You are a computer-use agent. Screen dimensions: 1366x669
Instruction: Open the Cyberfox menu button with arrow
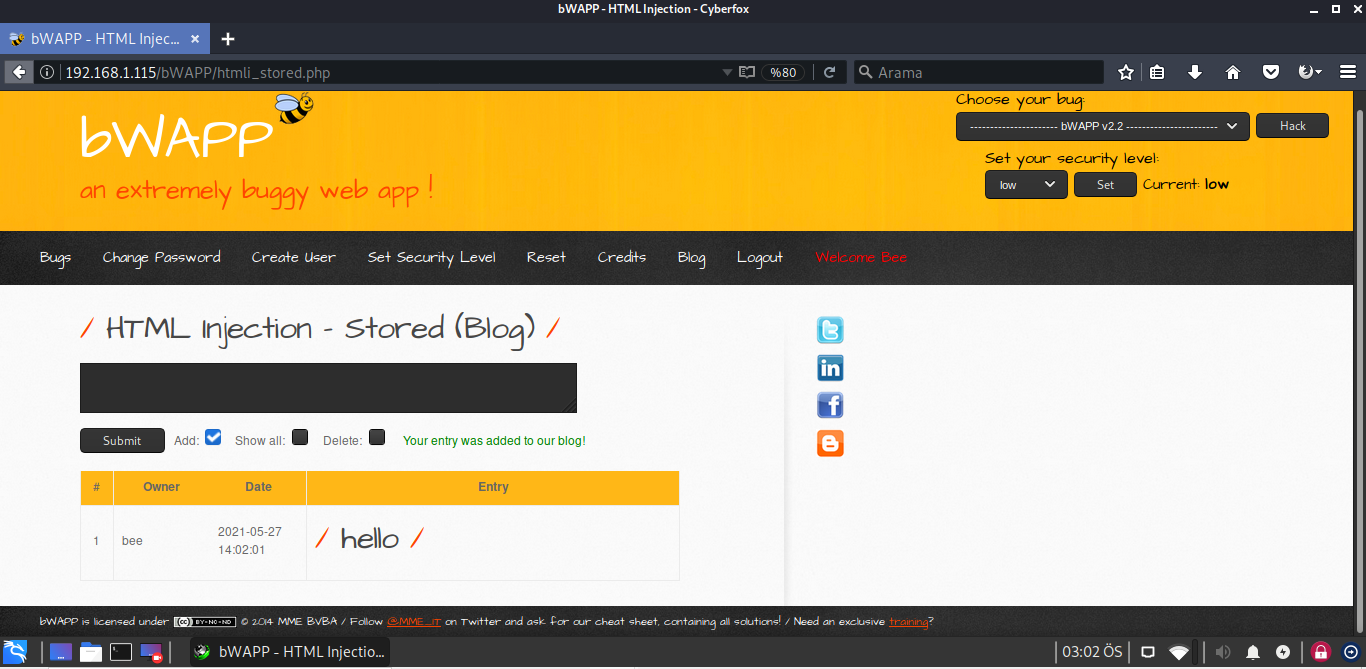coord(1309,72)
